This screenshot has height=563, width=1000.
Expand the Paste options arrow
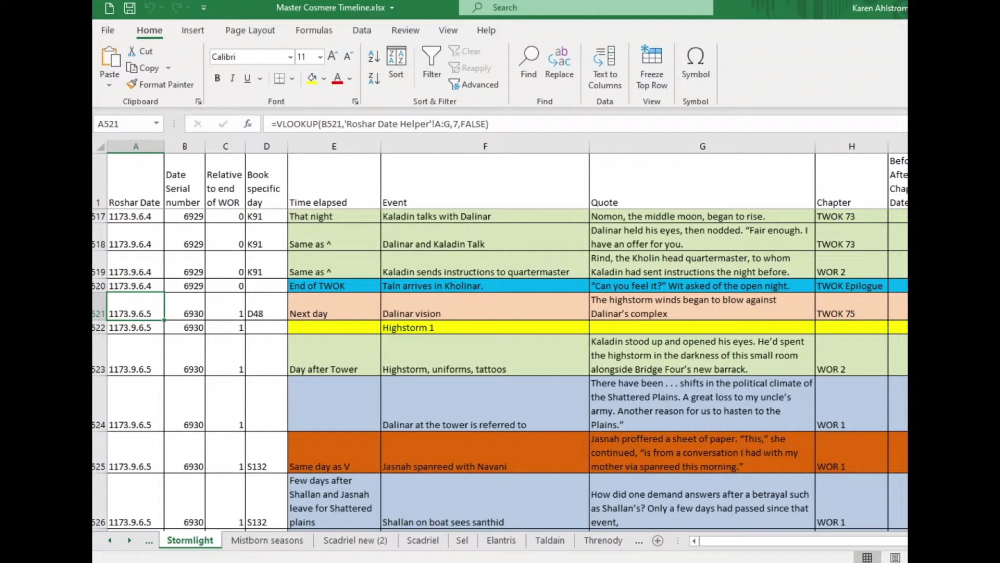[x=109, y=85]
